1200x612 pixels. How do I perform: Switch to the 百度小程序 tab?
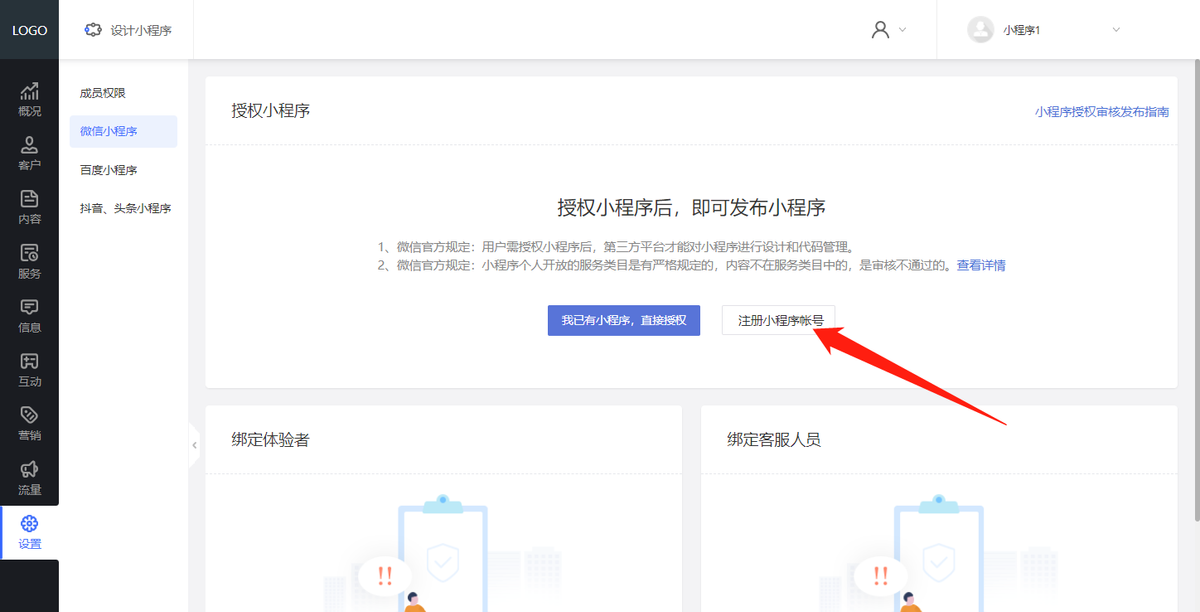coord(110,170)
